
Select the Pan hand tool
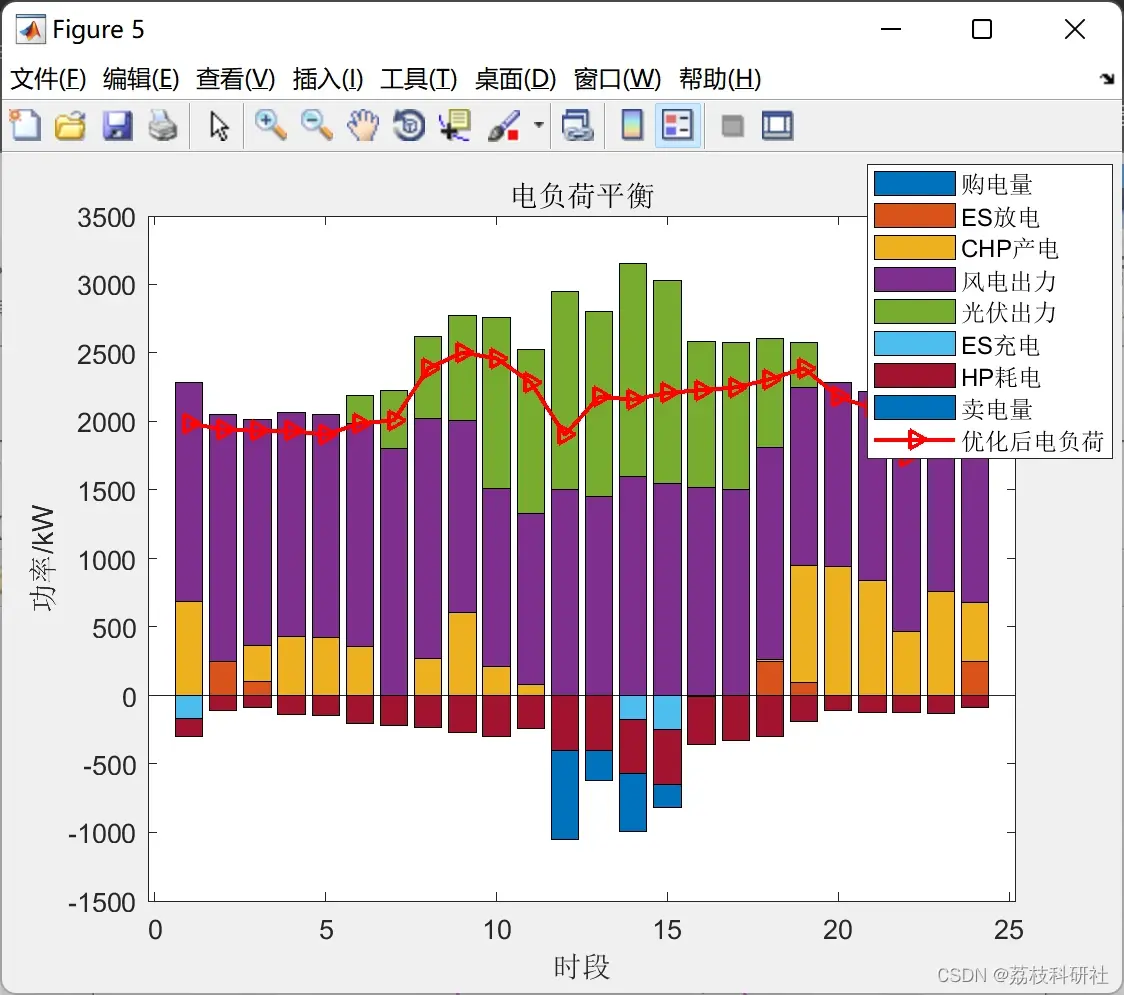point(363,125)
